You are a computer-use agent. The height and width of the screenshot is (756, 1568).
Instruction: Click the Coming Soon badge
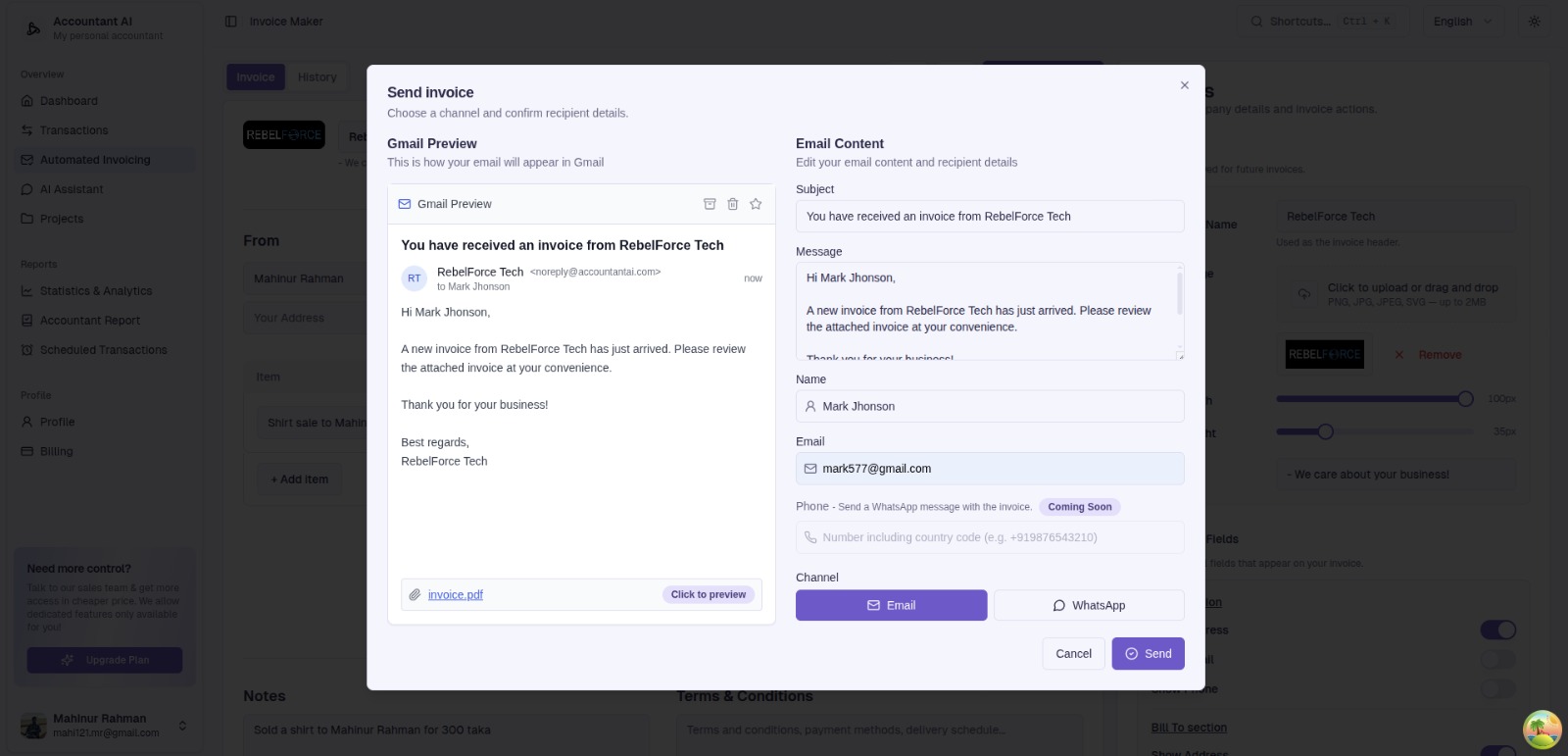click(x=1080, y=507)
